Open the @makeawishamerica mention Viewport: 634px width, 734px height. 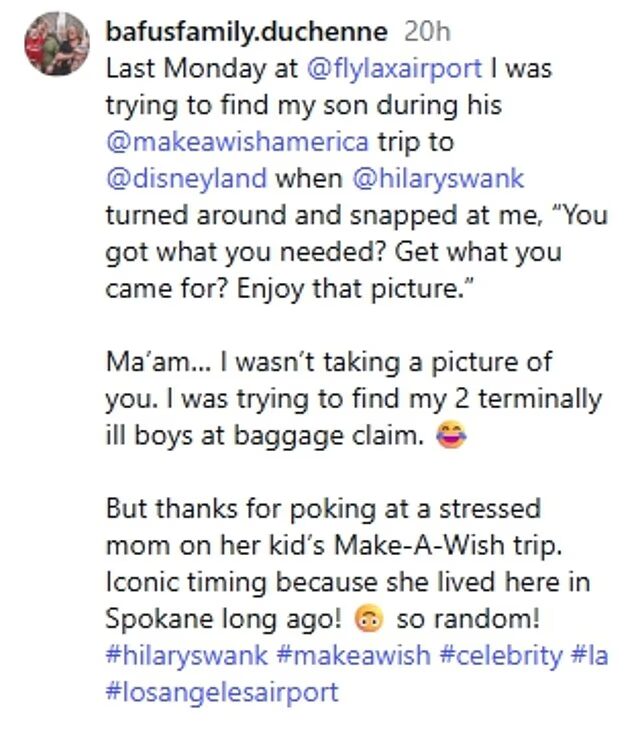pos(236,142)
